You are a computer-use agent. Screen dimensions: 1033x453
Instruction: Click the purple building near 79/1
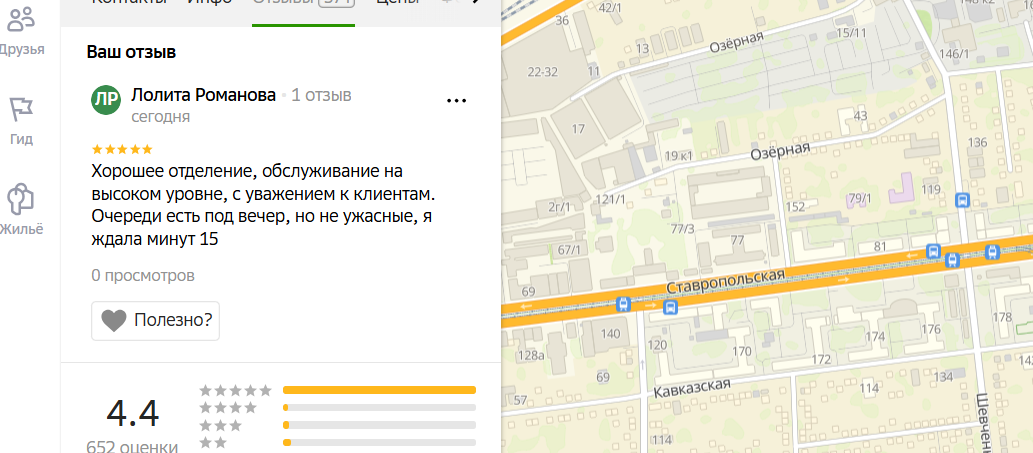[902, 188]
